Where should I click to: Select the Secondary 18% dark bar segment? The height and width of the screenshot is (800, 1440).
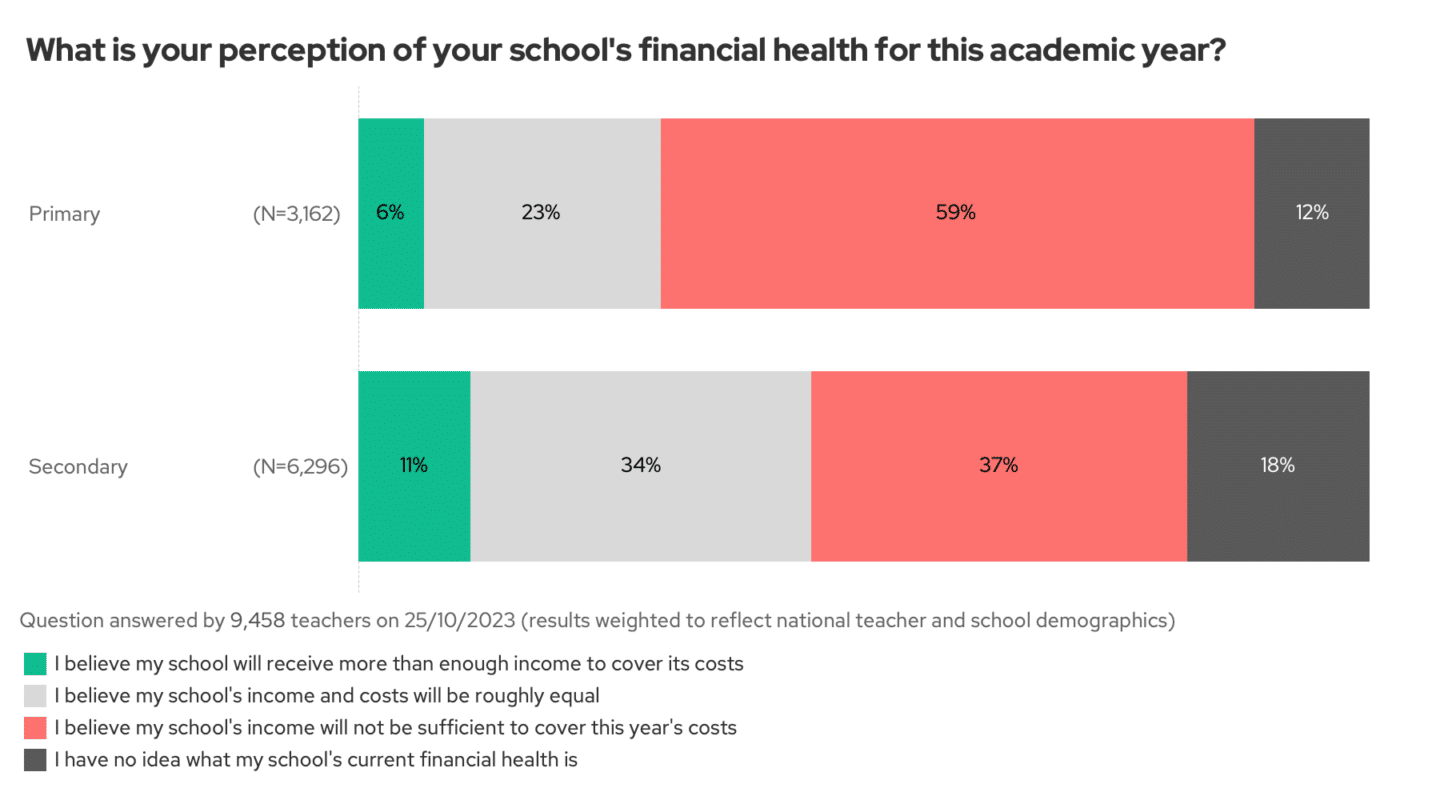[1277, 466]
